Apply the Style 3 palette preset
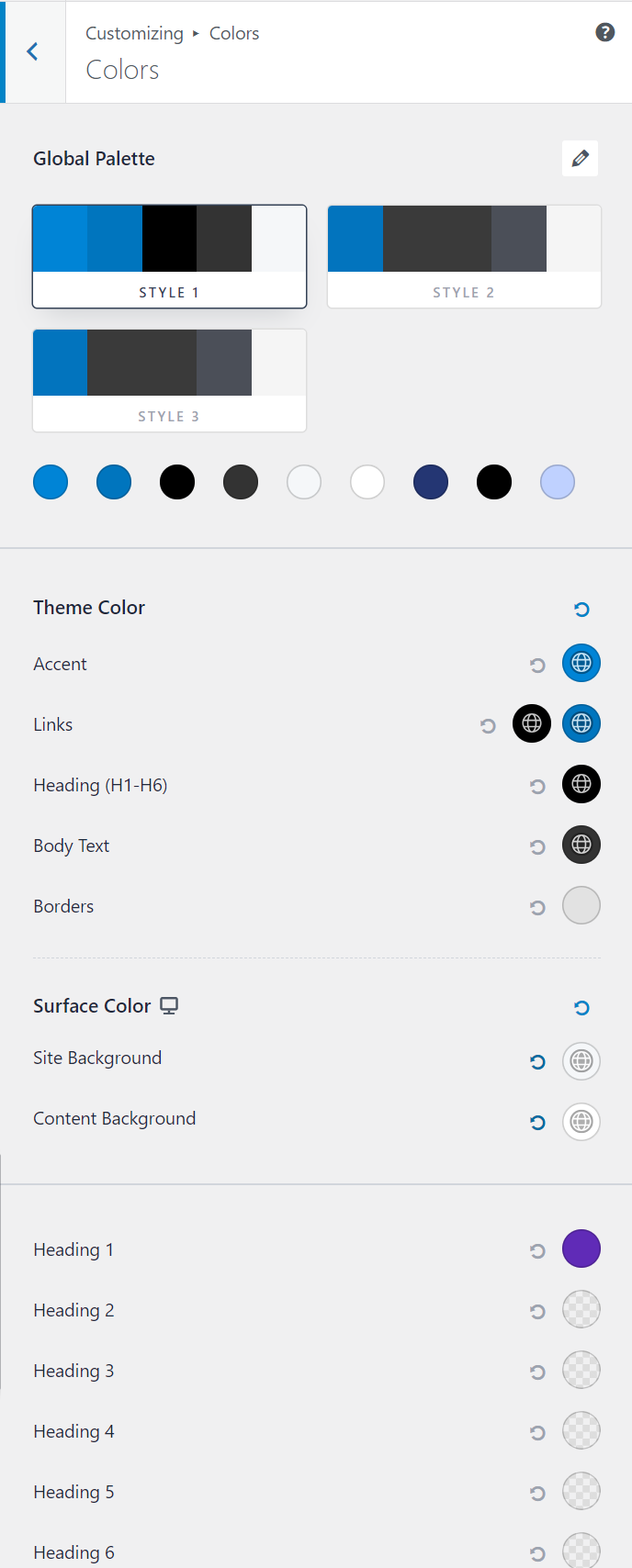 coord(169,380)
